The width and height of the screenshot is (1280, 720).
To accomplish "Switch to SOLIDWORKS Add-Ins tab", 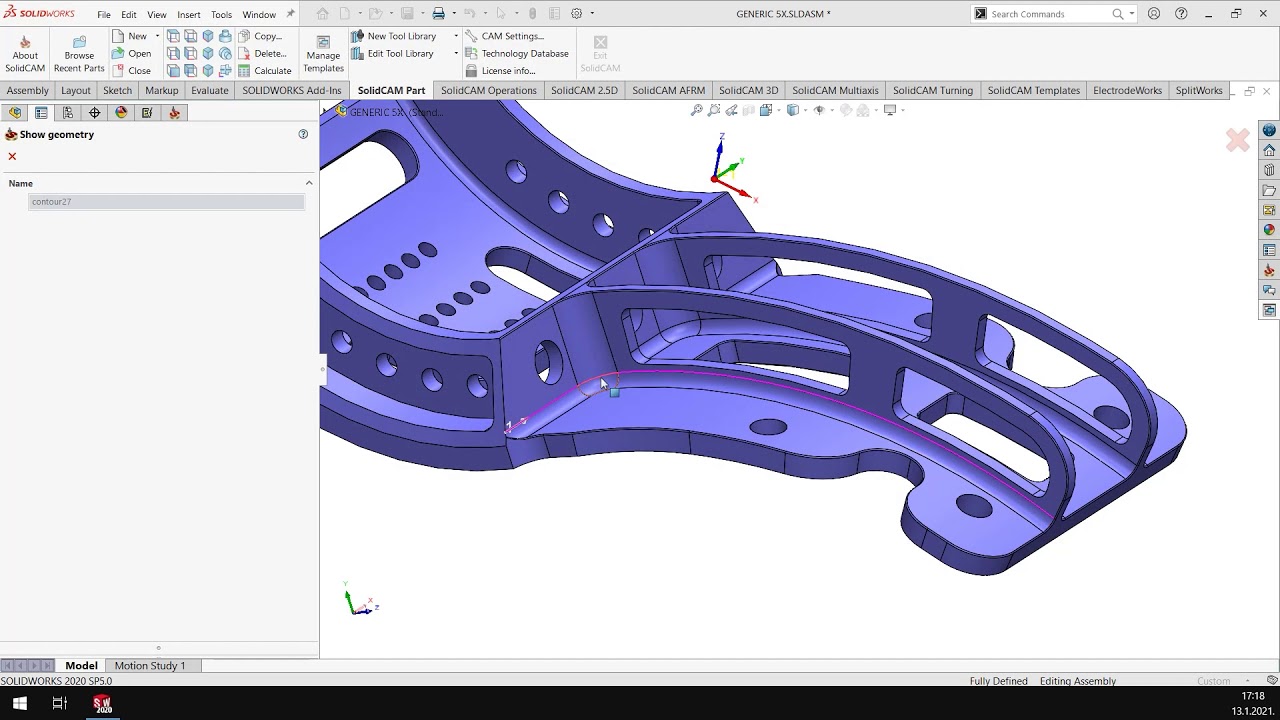I will (291, 90).
